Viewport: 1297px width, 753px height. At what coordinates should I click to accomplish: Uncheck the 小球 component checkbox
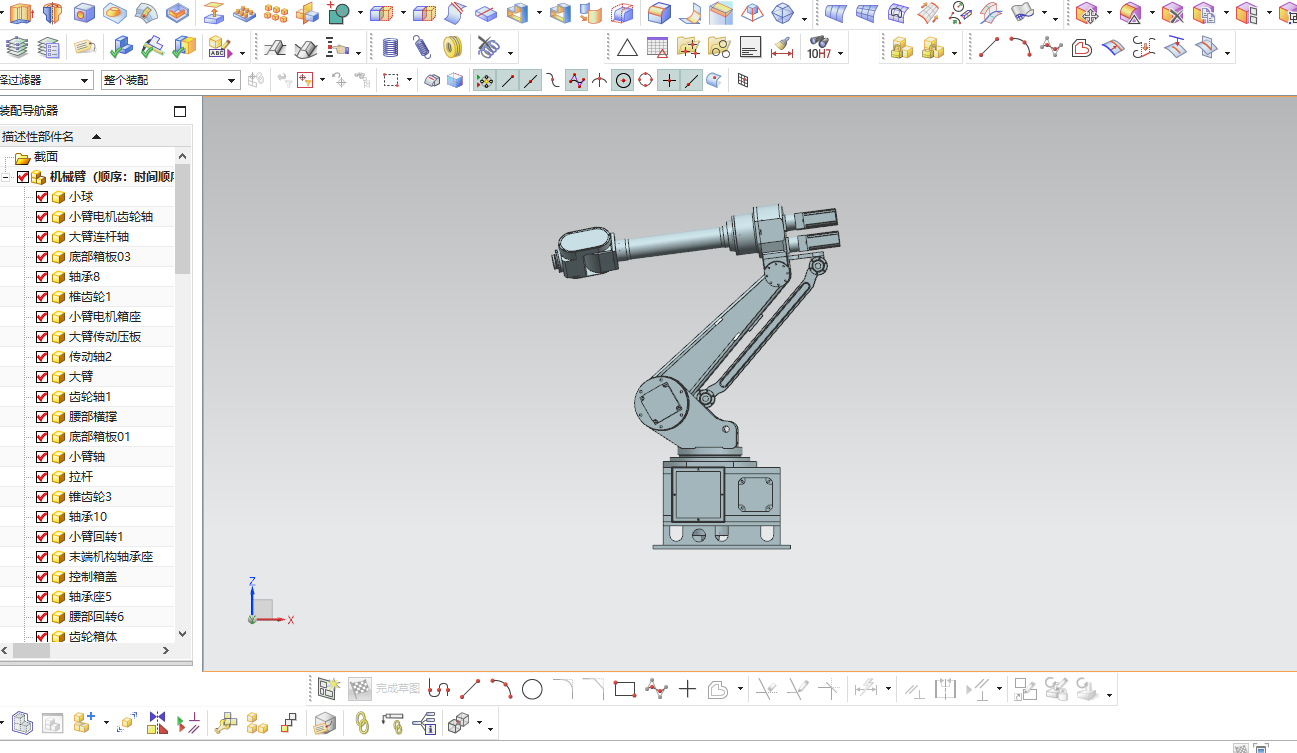(x=42, y=197)
